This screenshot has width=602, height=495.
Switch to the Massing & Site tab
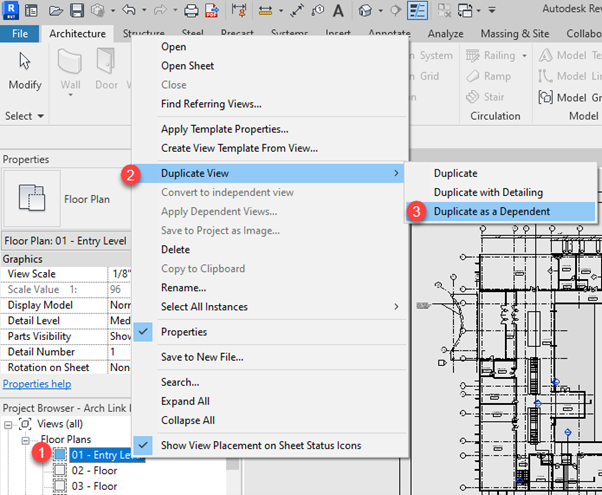coord(515,34)
